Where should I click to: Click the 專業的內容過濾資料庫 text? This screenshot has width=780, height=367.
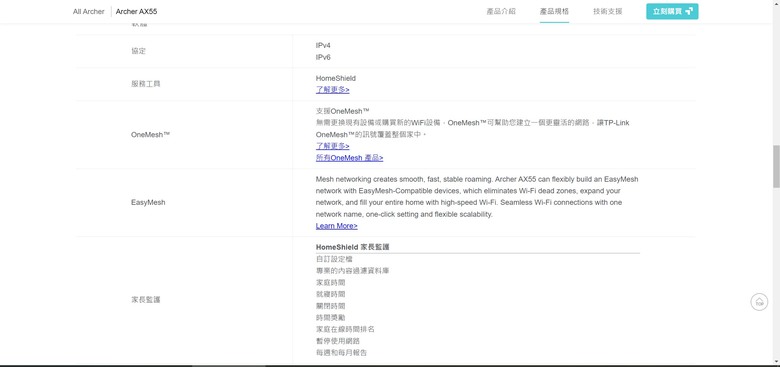tap(352, 271)
